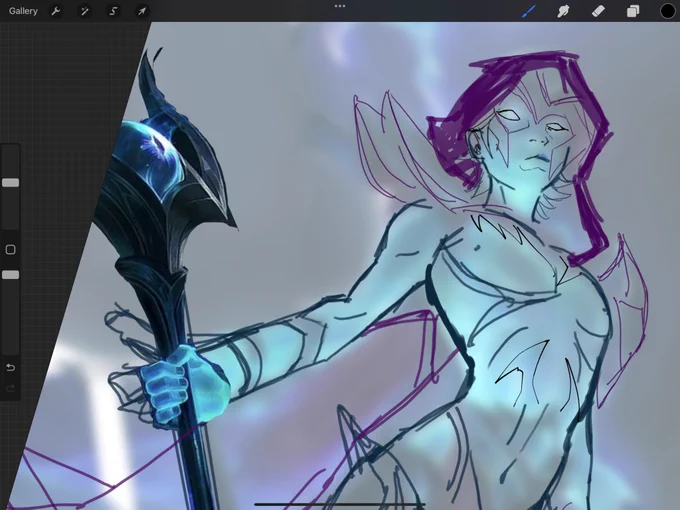Click the brush opacity slider handle
The image size is (680, 510).
tap(10, 275)
